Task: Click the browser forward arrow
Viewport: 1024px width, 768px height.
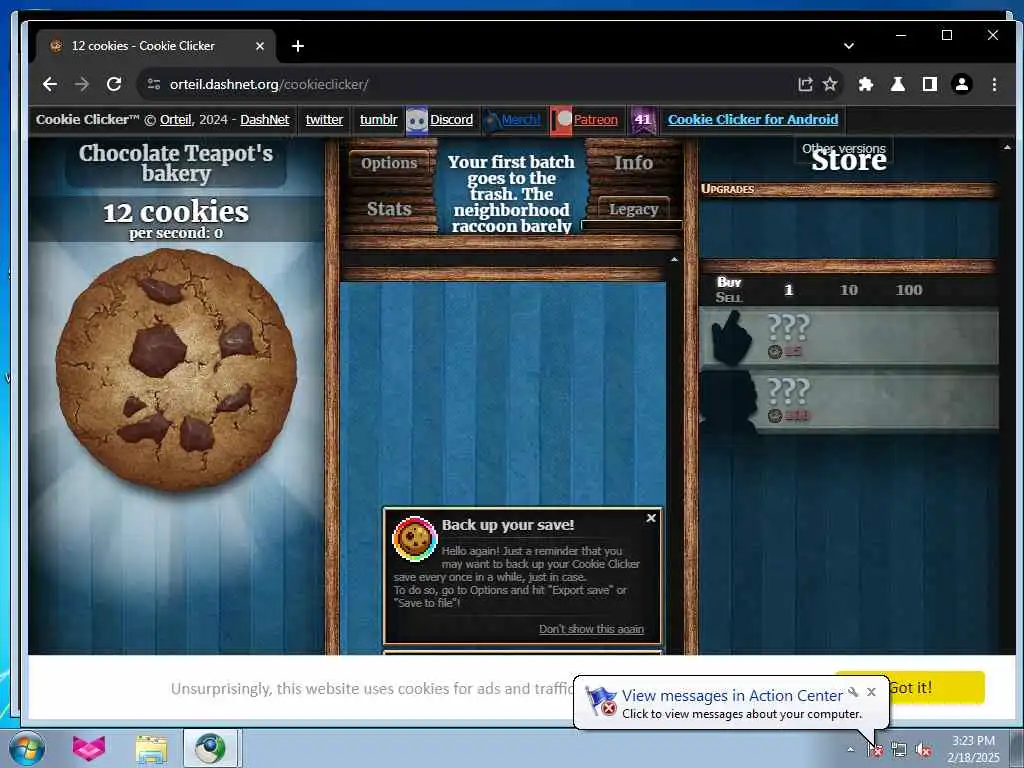Action: [x=82, y=84]
